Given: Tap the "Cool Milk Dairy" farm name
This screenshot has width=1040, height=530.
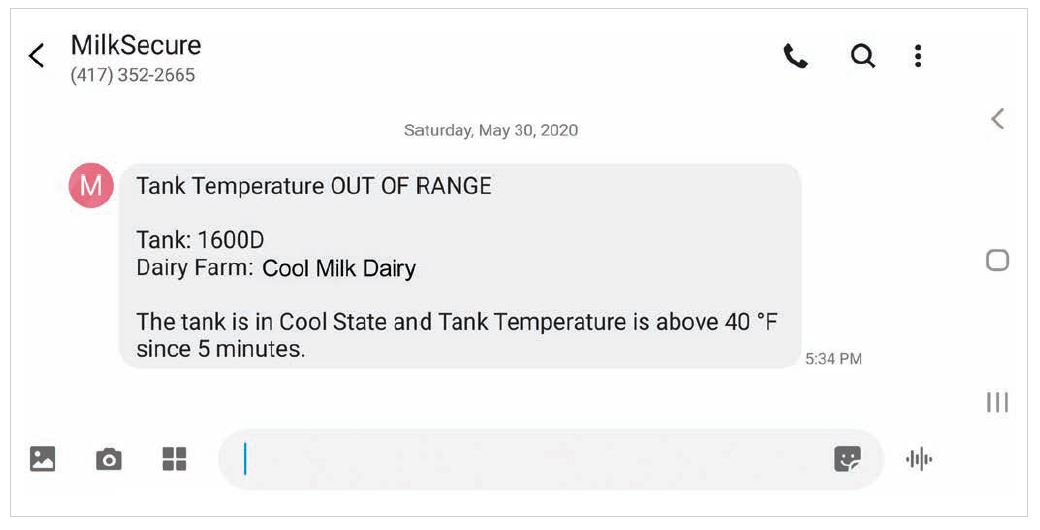Looking at the screenshot, I should pyautogui.click(x=339, y=268).
